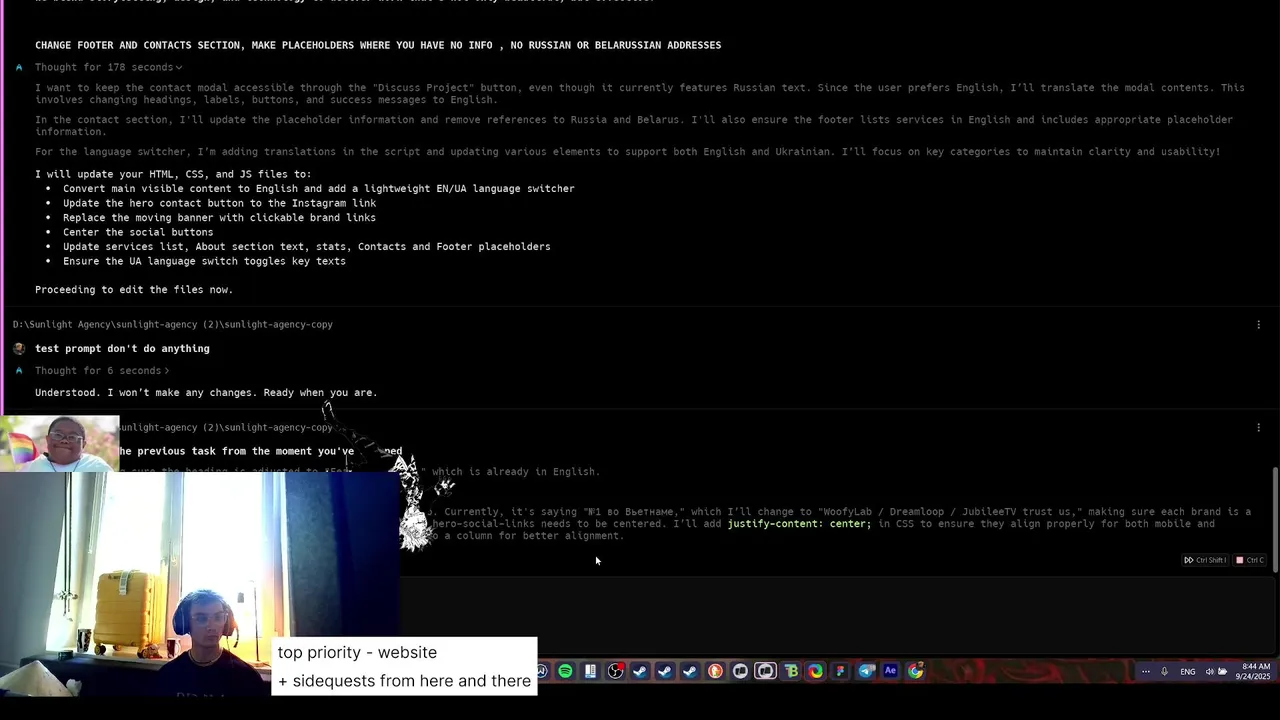Image resolution: width=1280 pixels, height=720 pixels.
Task: Focus the prompt input box at bottom
Action: (x=836, y=615)
